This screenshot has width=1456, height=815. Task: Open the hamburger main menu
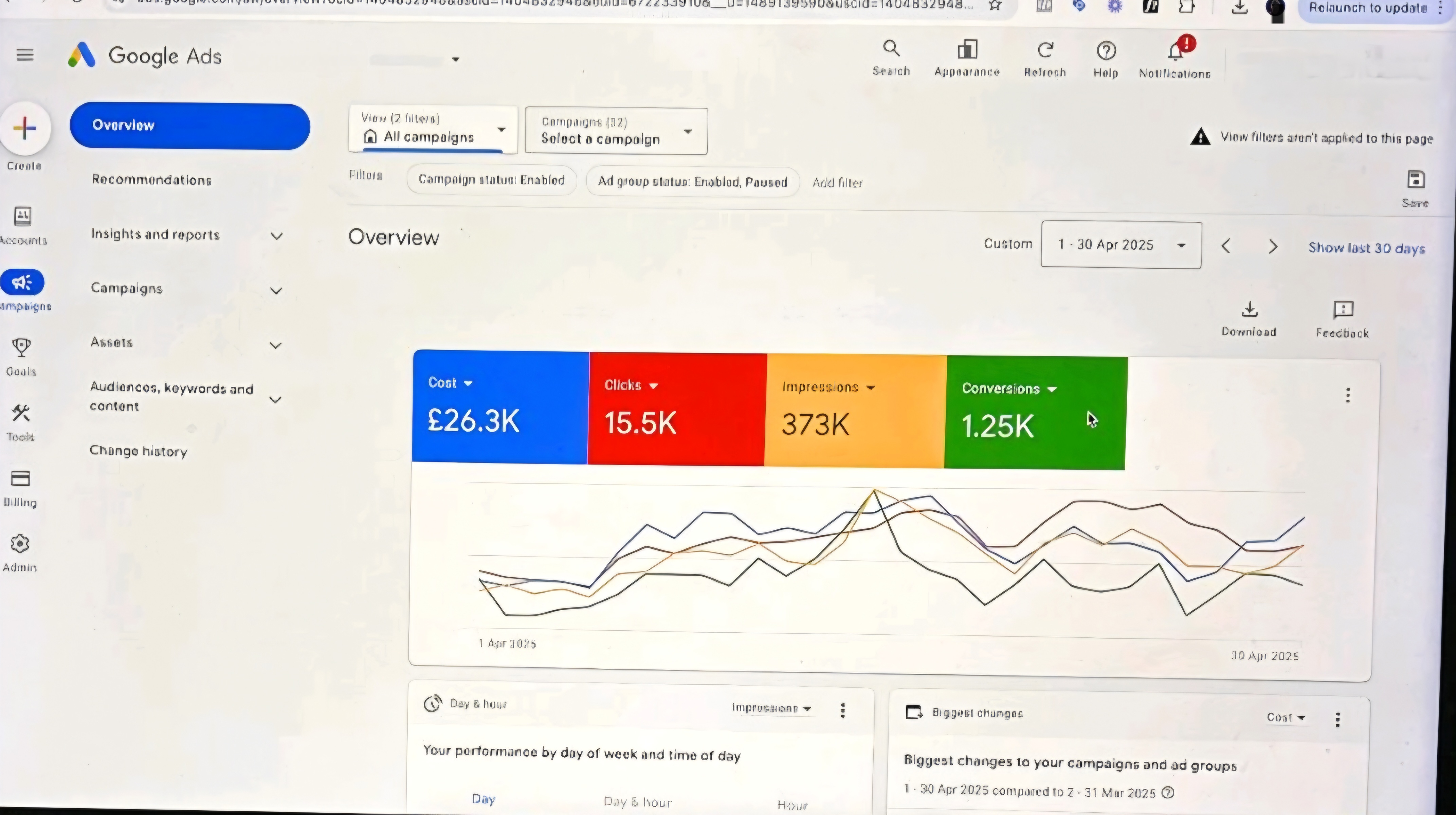[x=25, y=55]
